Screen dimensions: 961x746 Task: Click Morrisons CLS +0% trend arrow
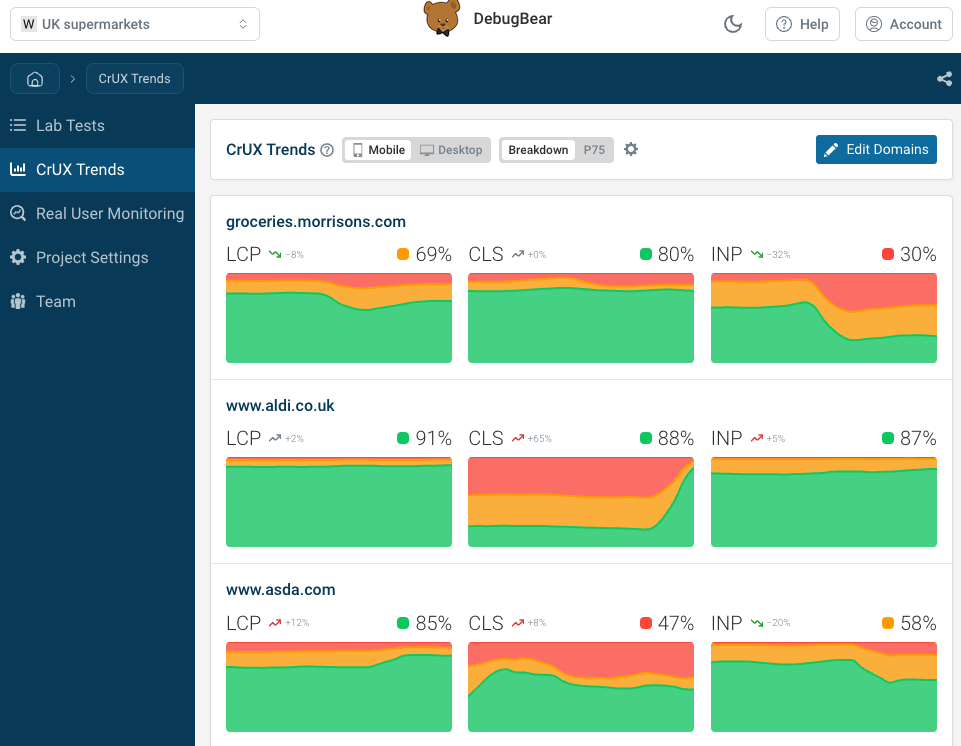point(518,254)
